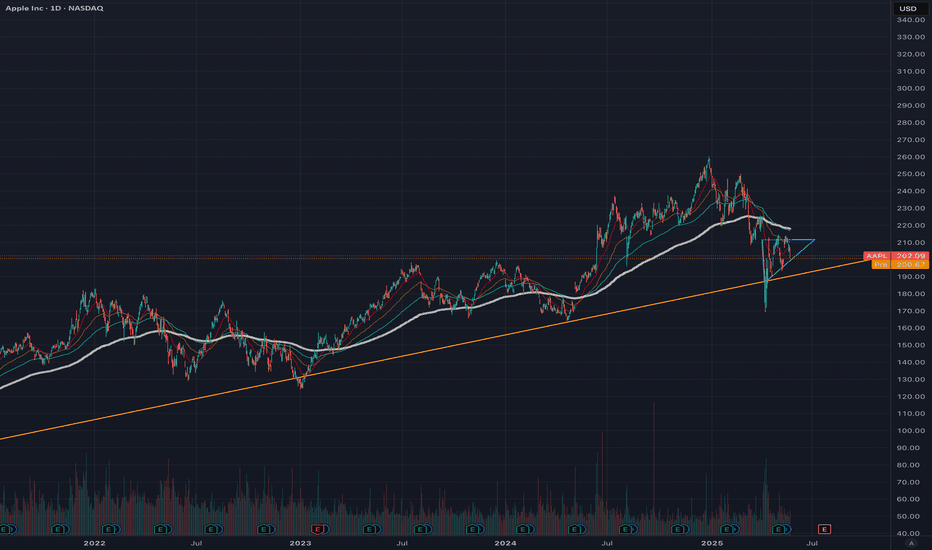Screen dimensions: 932x550
Task: Click the 2025 label on the time axis
Action: point(712,543)
